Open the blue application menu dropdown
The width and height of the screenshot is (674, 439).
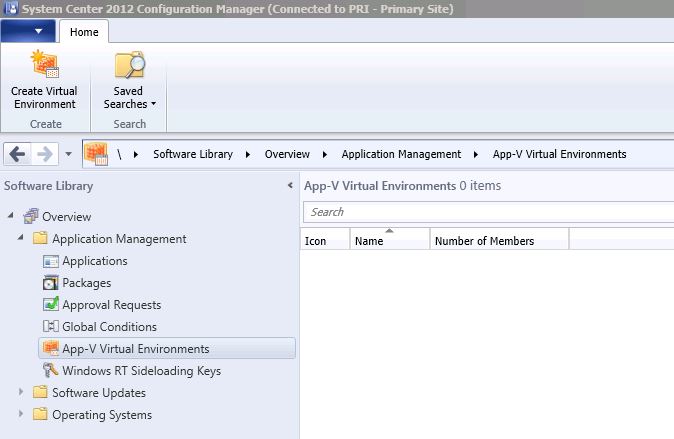[x=28, y=31]
